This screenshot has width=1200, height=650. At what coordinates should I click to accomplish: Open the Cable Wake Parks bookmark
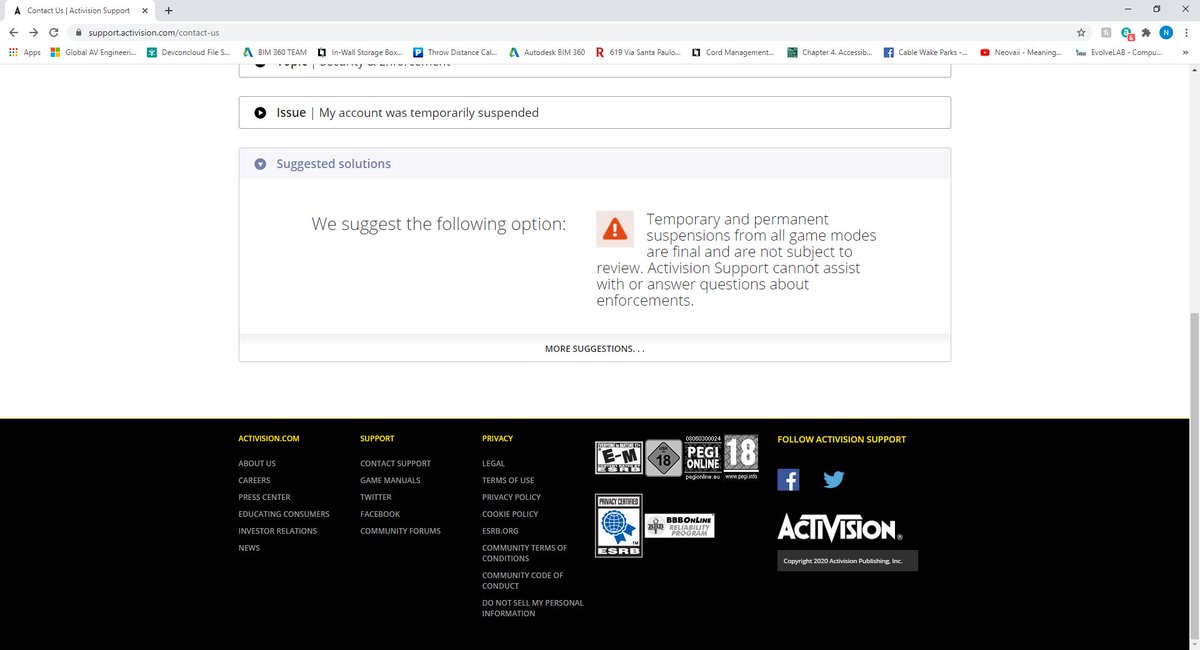pyautogui.click(x=925, y=52)
